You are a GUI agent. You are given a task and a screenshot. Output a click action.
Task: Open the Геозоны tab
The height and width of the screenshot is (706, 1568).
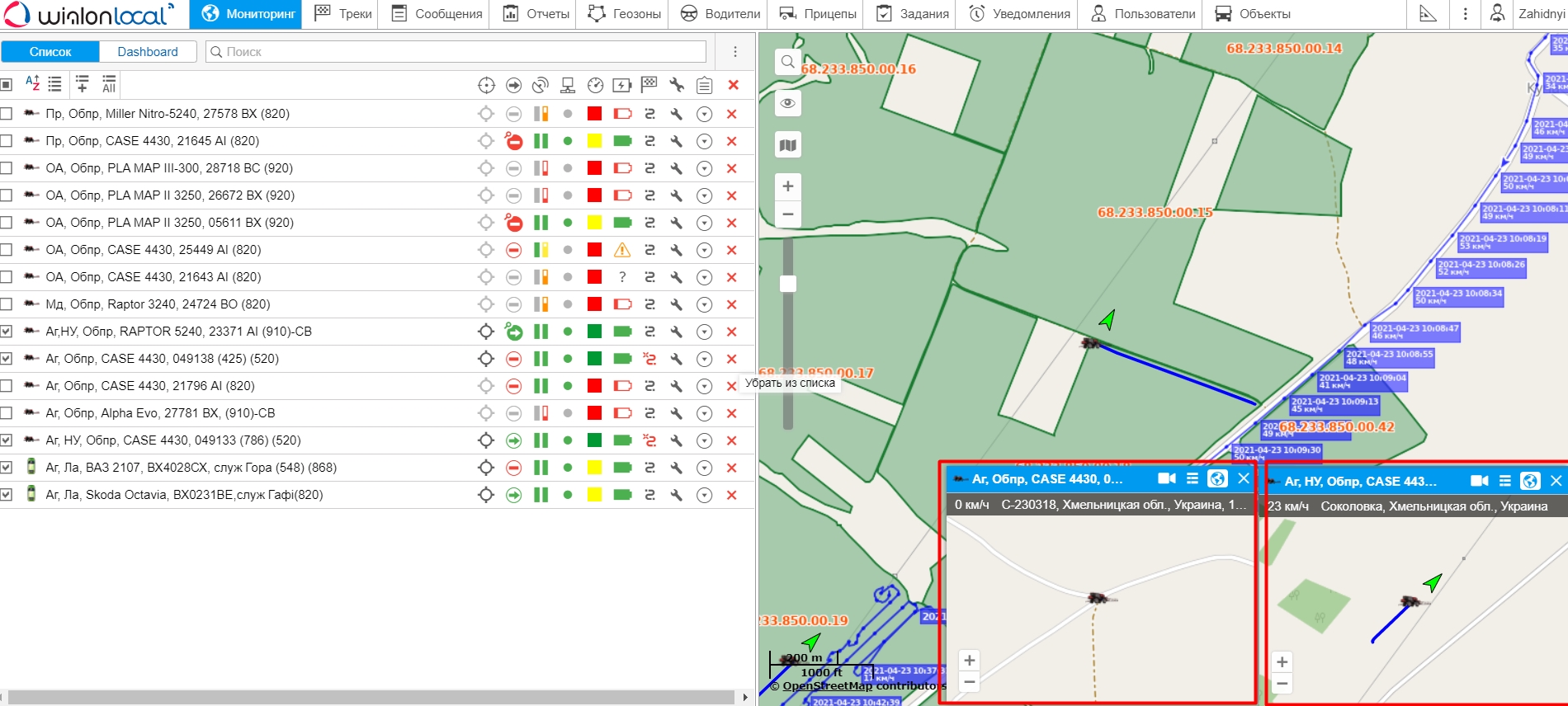click(624, 14)
